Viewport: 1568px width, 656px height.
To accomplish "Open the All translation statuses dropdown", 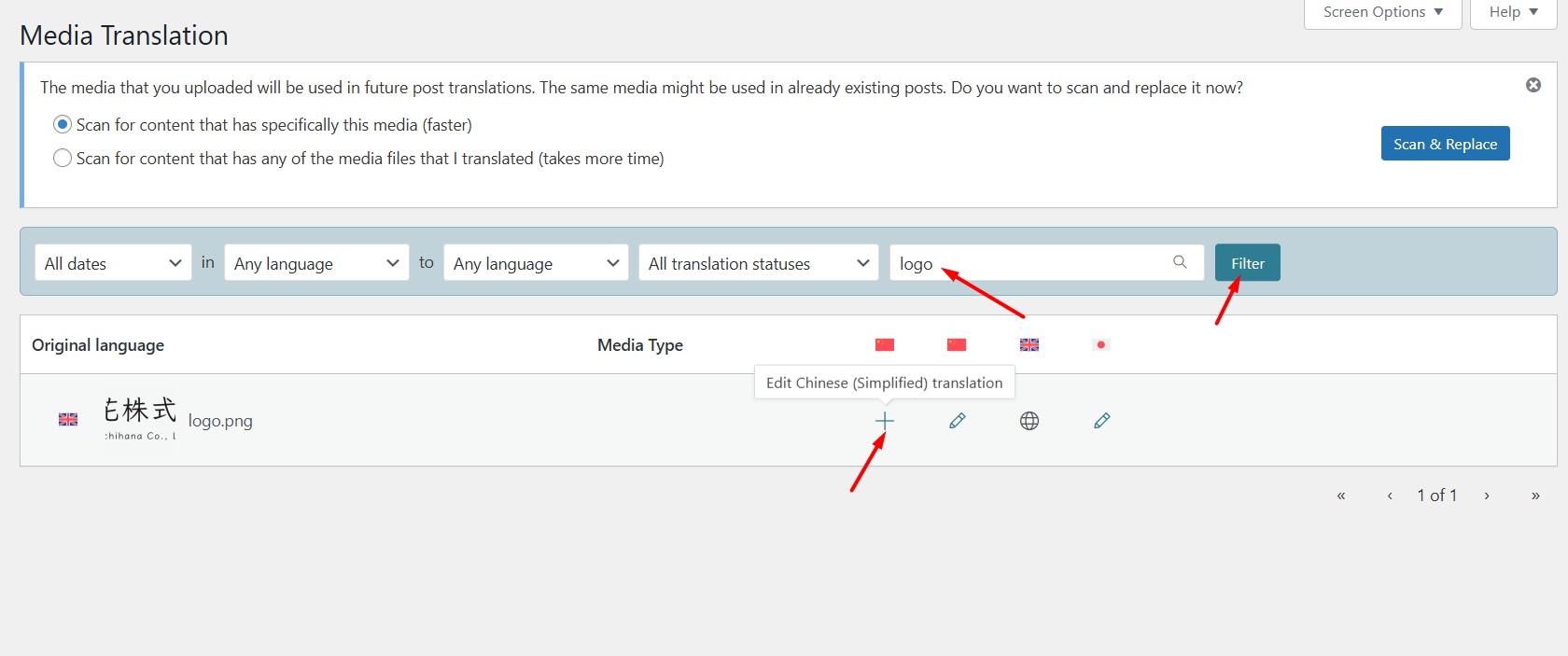I will pos(758,263).
